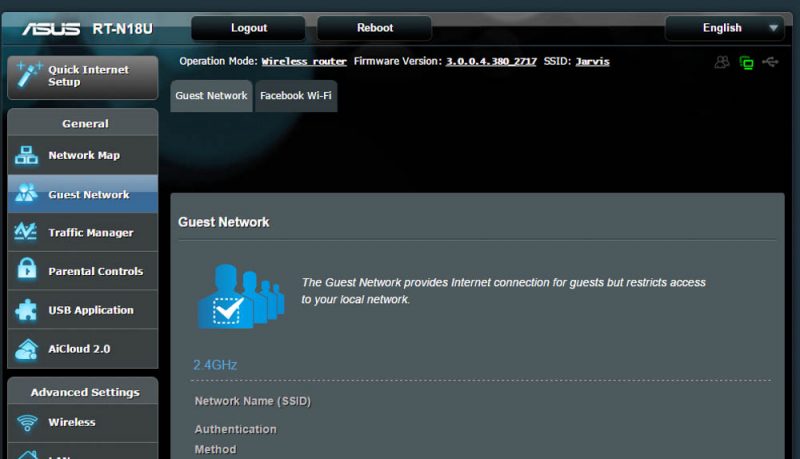Click the 2.4GHz band heading
The image size is (800, 459).
(215, 365)
